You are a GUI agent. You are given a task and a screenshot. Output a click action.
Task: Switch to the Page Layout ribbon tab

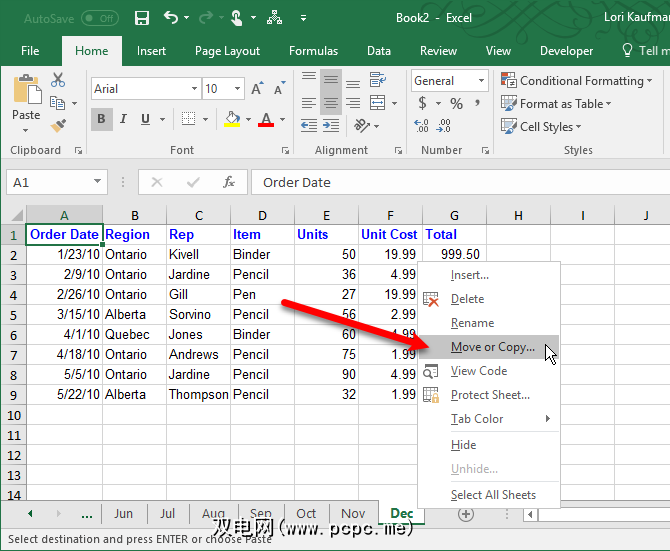click(227, 51)
